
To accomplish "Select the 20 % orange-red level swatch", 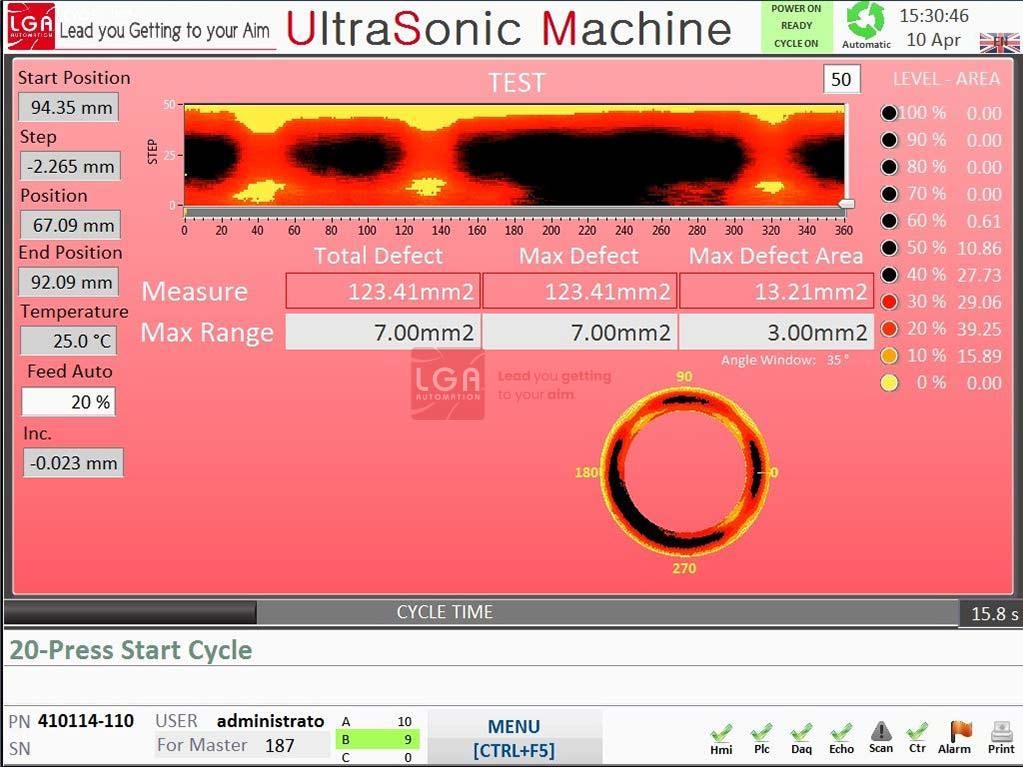I will pyautogui.click(x=889, y=329).
